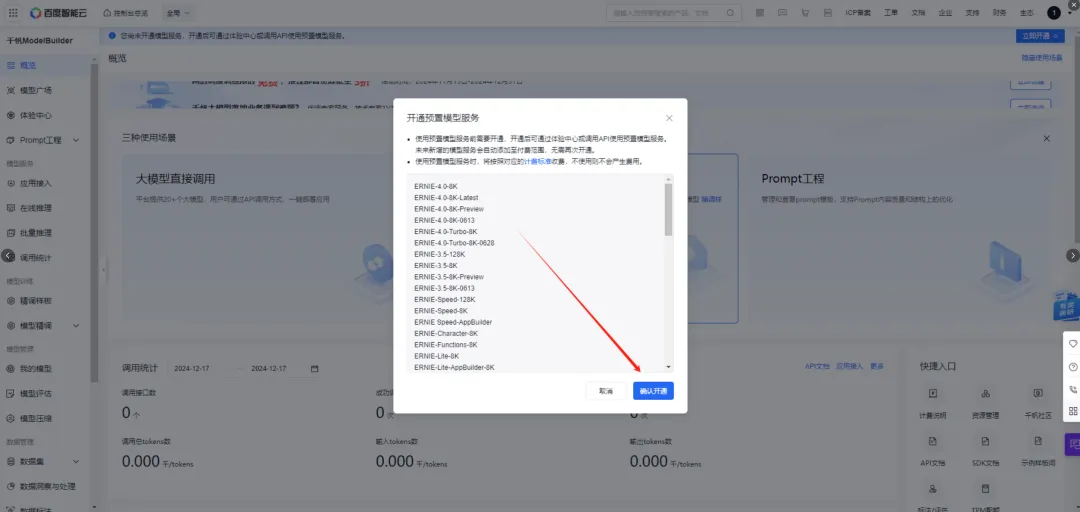This screenshot has width=1080, height=512.
Task: Close the 开通预置模型服务 dialog
Action: pos(669,118)
